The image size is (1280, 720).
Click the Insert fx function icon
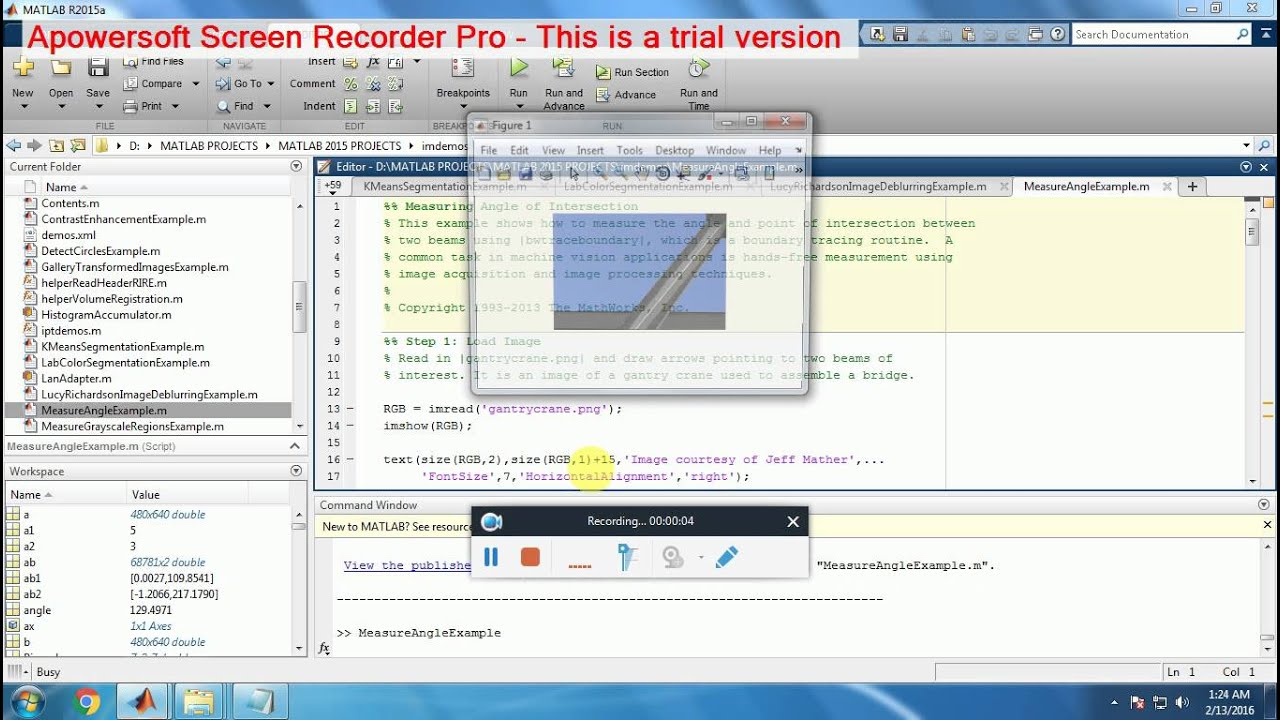coord(373,62)
